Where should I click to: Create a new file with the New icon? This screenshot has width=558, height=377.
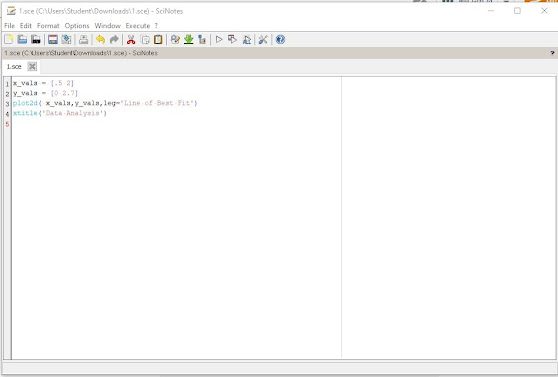tap(9, 40)
